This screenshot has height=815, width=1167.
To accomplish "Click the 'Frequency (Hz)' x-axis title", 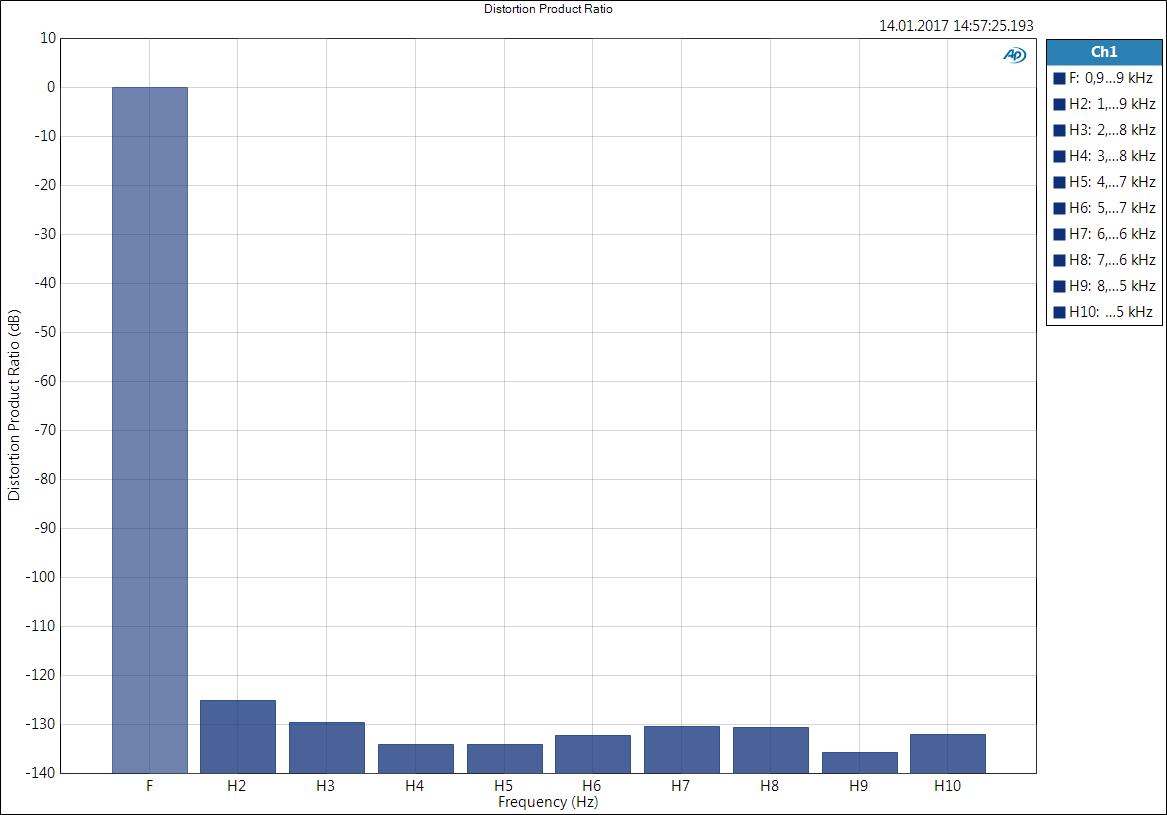I will [549, 802].
